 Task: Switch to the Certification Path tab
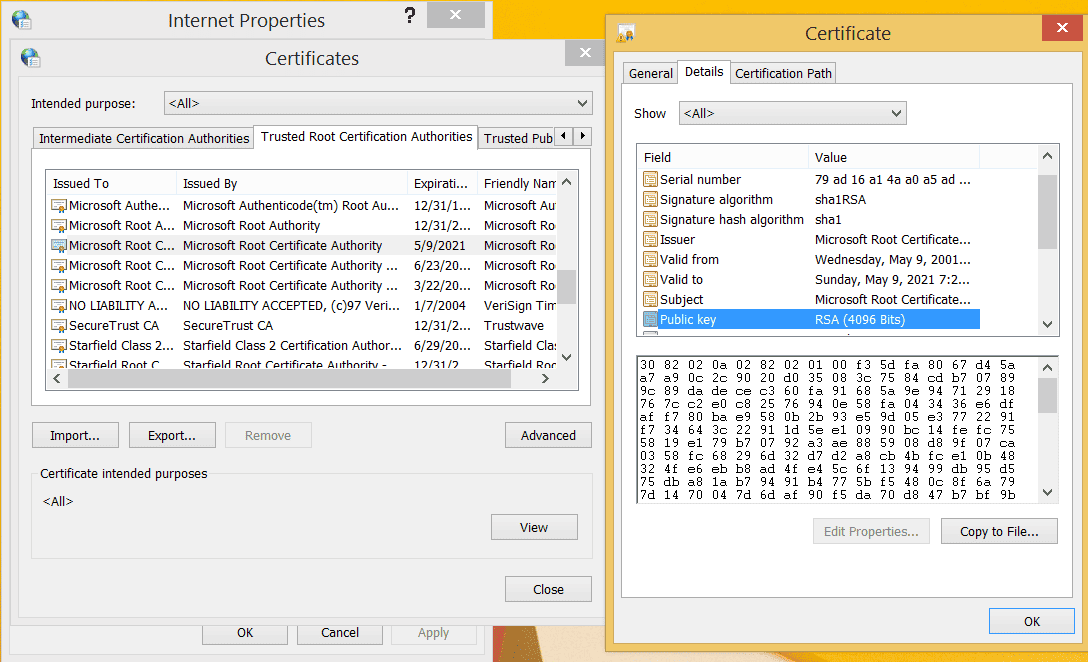[783, 74]
